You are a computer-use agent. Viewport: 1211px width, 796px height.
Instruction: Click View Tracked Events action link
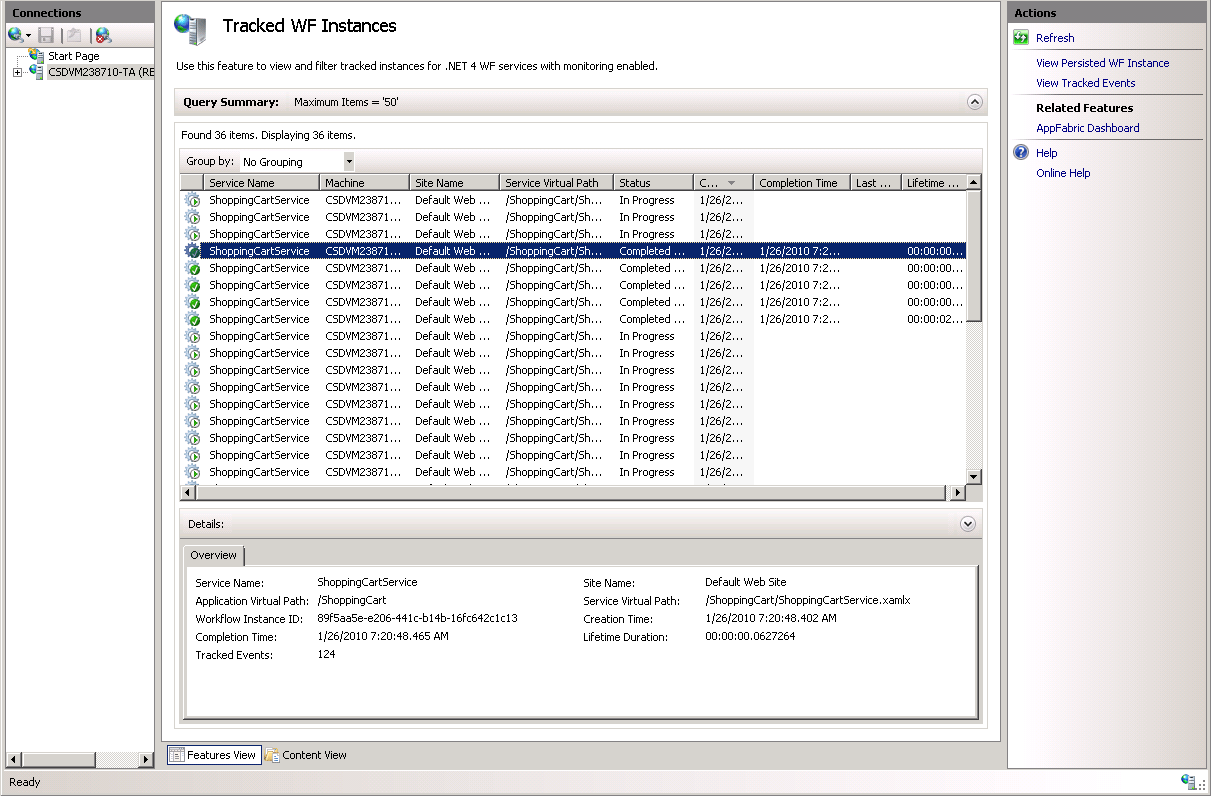[x=1085, y=83]
